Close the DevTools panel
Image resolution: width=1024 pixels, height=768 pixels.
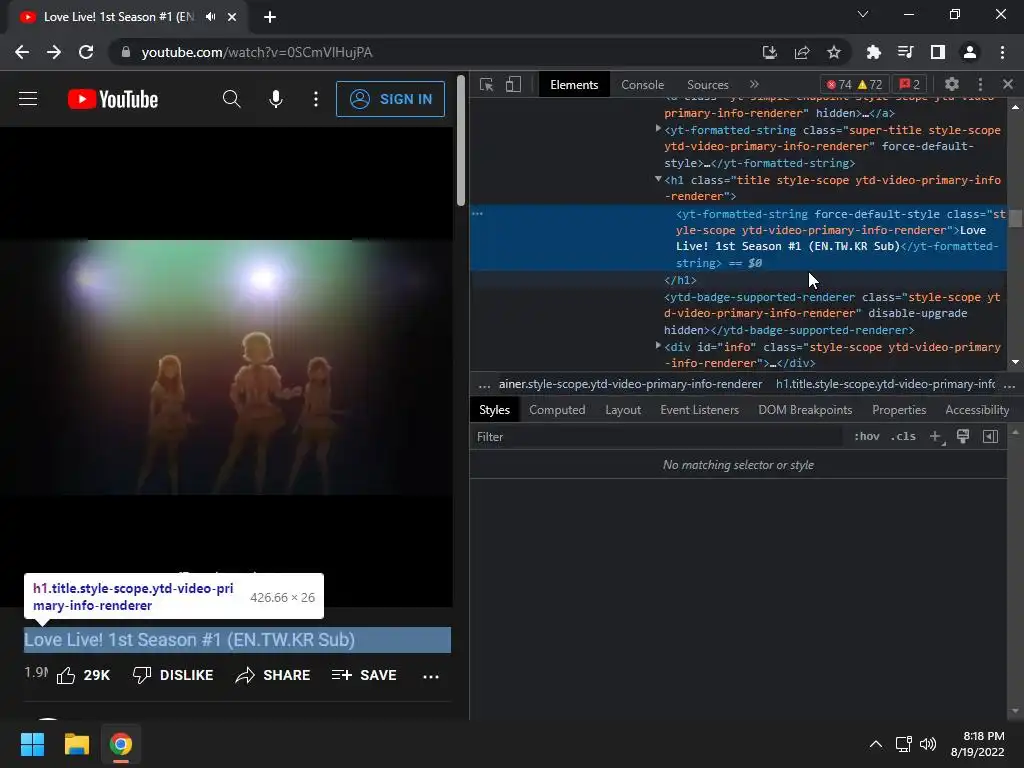coord(1008,84)
